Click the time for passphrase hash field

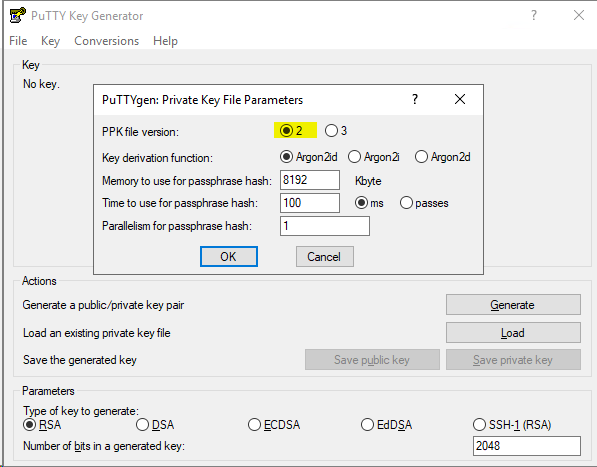point(310,203)
